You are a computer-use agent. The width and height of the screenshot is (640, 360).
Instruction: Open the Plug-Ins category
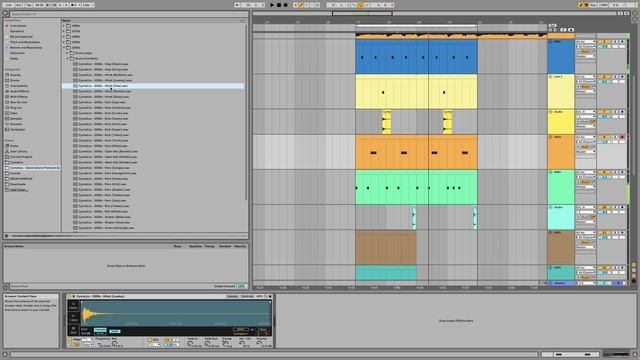coord(16,108)
